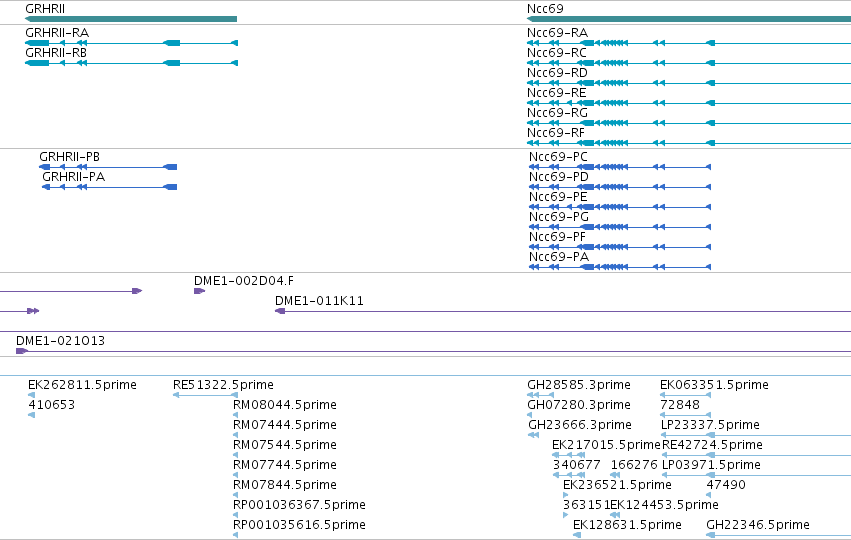
Task: Select the EK217015.5prime EST label
Action: (606, 445)
